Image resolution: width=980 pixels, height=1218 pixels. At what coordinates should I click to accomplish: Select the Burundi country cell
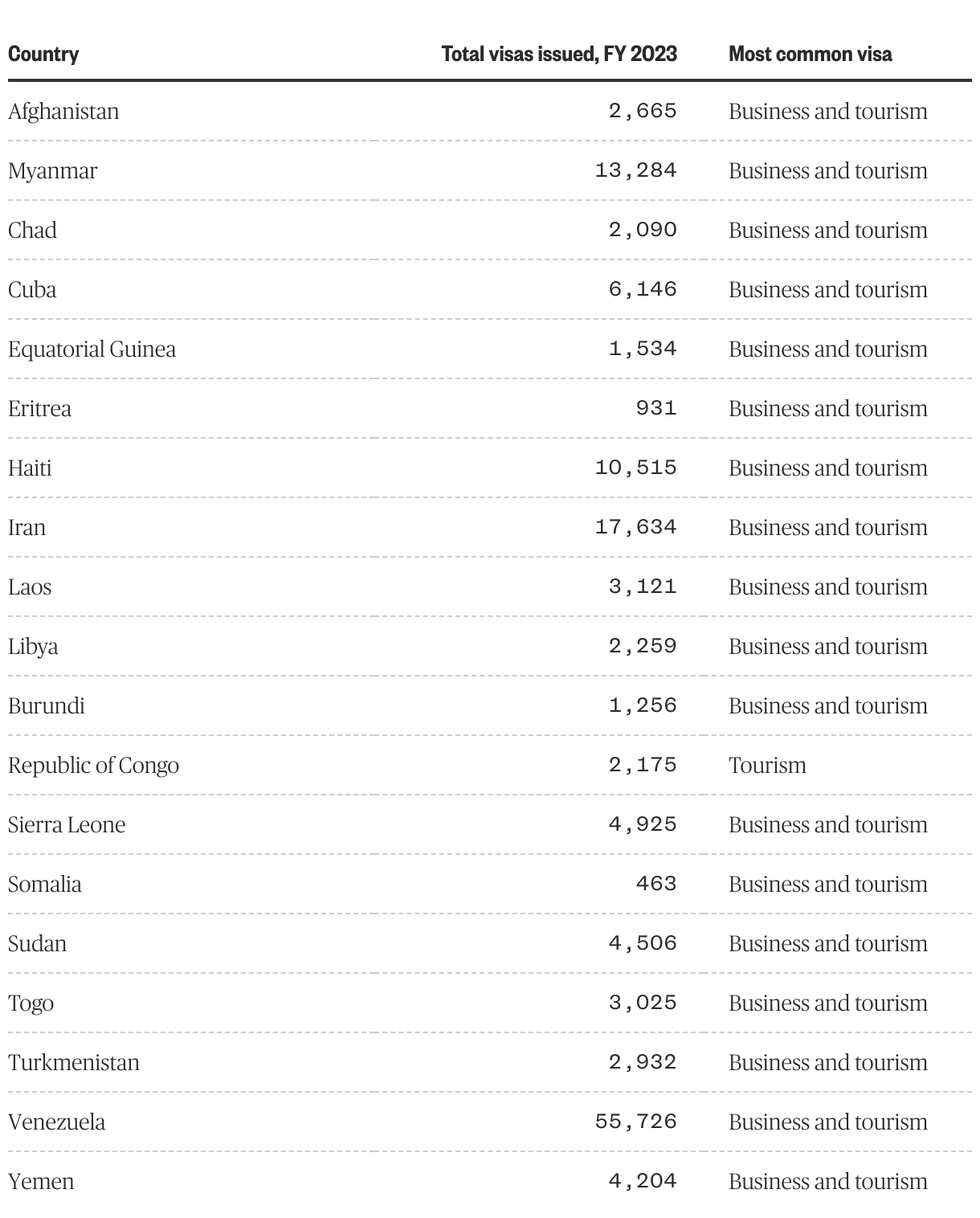(47, 706)
